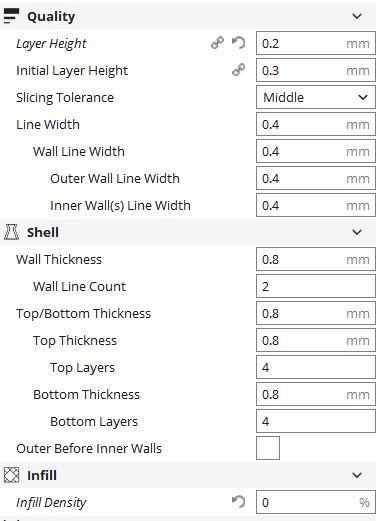Collapse the Quality section with its chevron
Viewport: 385px width, 521px height.
click(x=357, y=16)
